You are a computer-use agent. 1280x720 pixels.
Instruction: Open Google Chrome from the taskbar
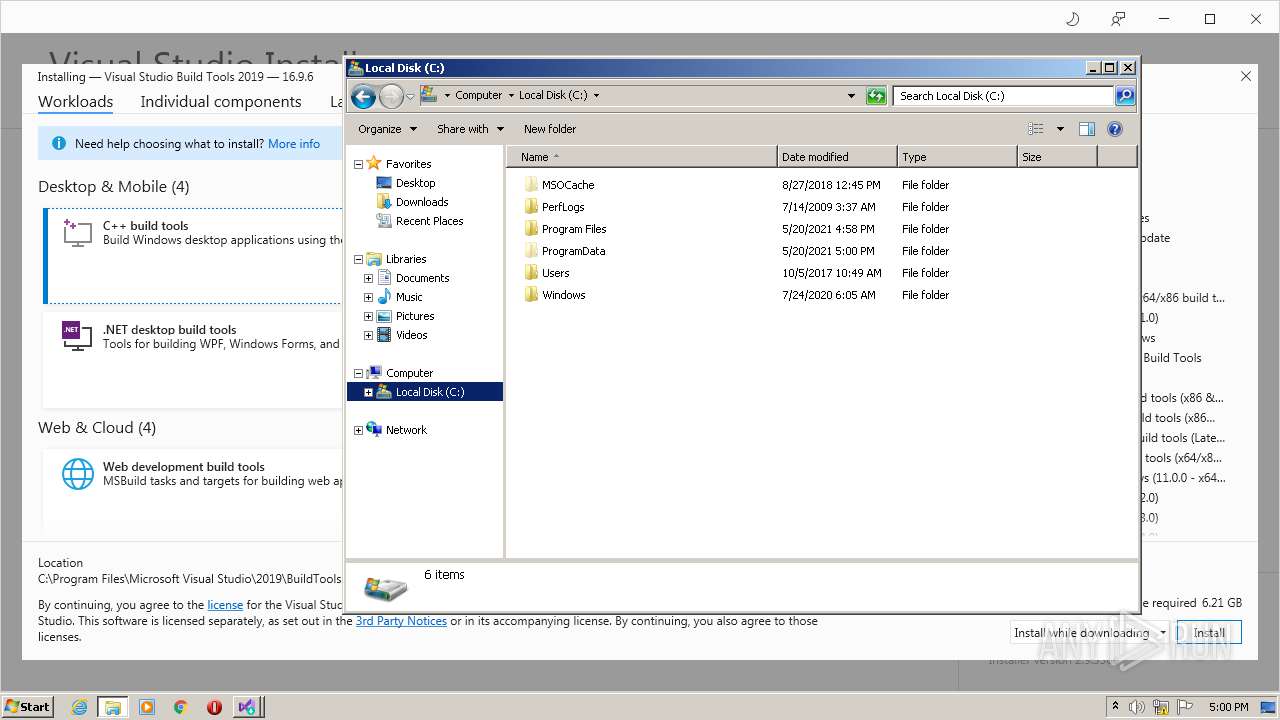(x=181, y=707)
